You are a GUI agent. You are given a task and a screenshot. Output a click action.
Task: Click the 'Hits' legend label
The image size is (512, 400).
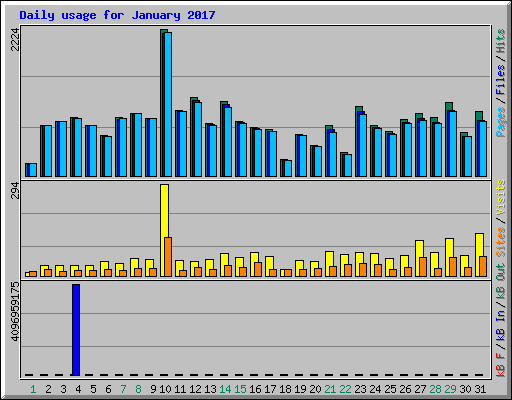[500, 41]
